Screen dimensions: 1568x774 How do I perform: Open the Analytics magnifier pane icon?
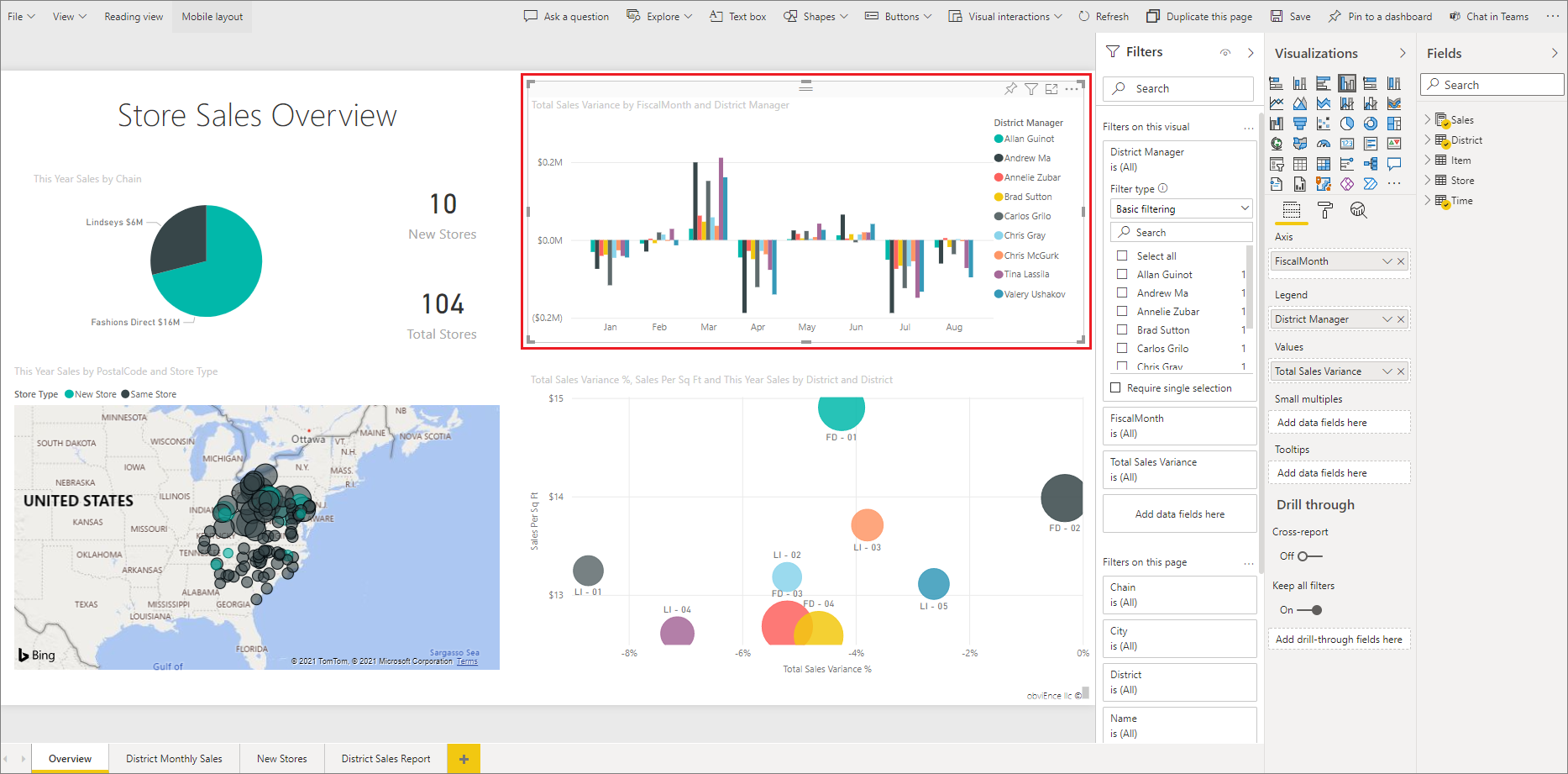(1358, 210)
